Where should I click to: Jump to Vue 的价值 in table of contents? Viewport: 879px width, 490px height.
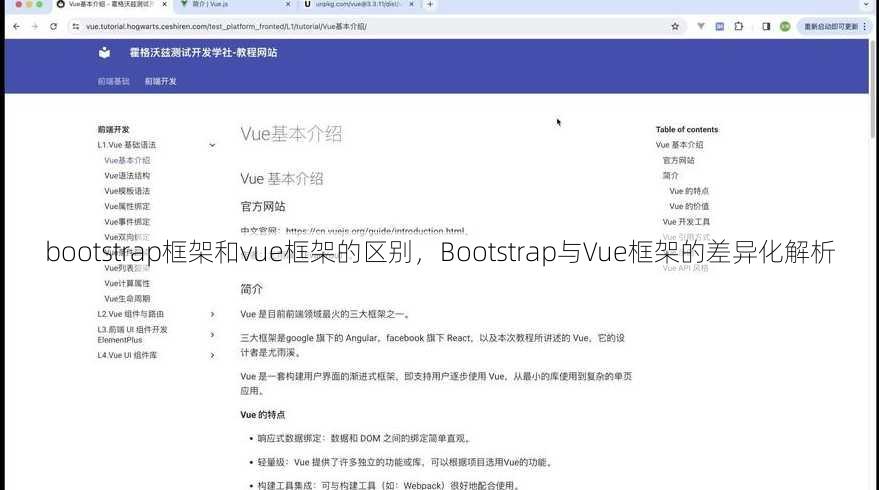point(689,206)
